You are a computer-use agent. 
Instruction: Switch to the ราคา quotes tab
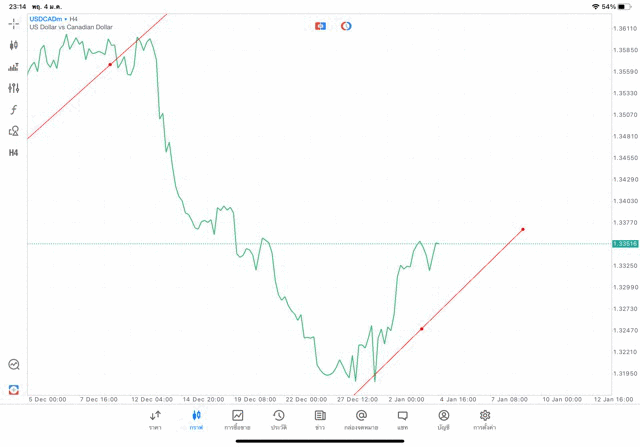(x=155, y=420)
